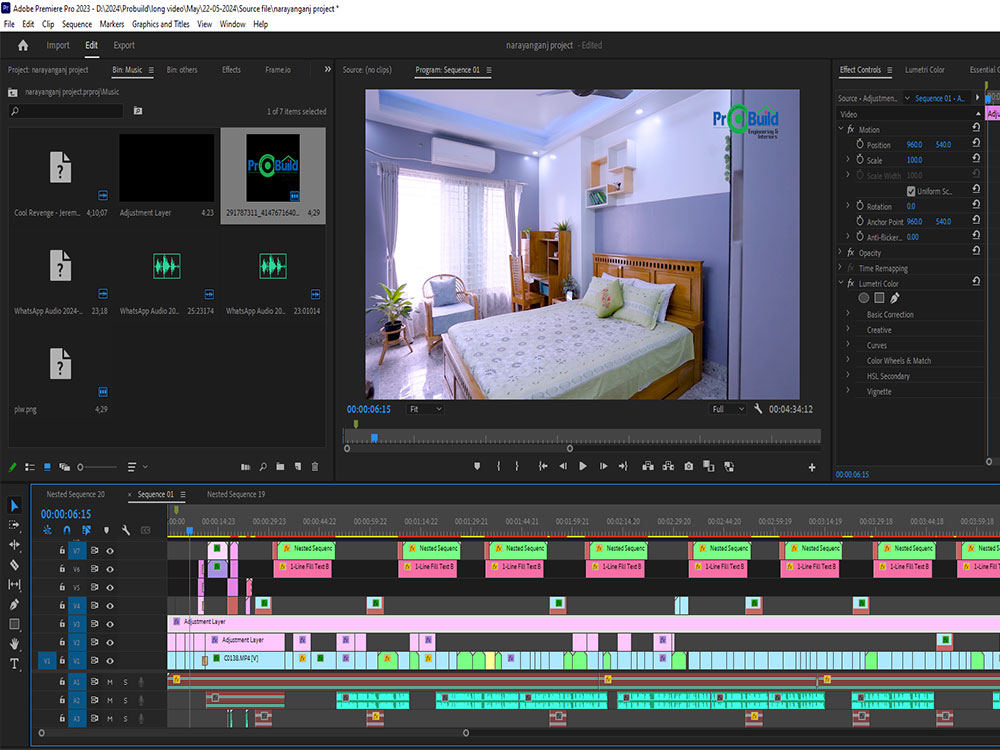Screen dimensions: 1000x750
Task: Hide track V7 with the eye icon
Action: click(110, 550)
